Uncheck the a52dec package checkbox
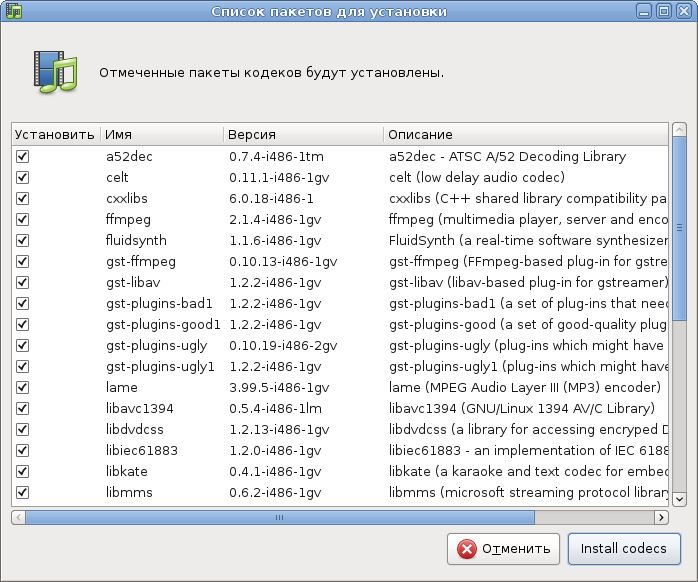The width and height of the screenshot is (698, 582). (x=22, y=156)
